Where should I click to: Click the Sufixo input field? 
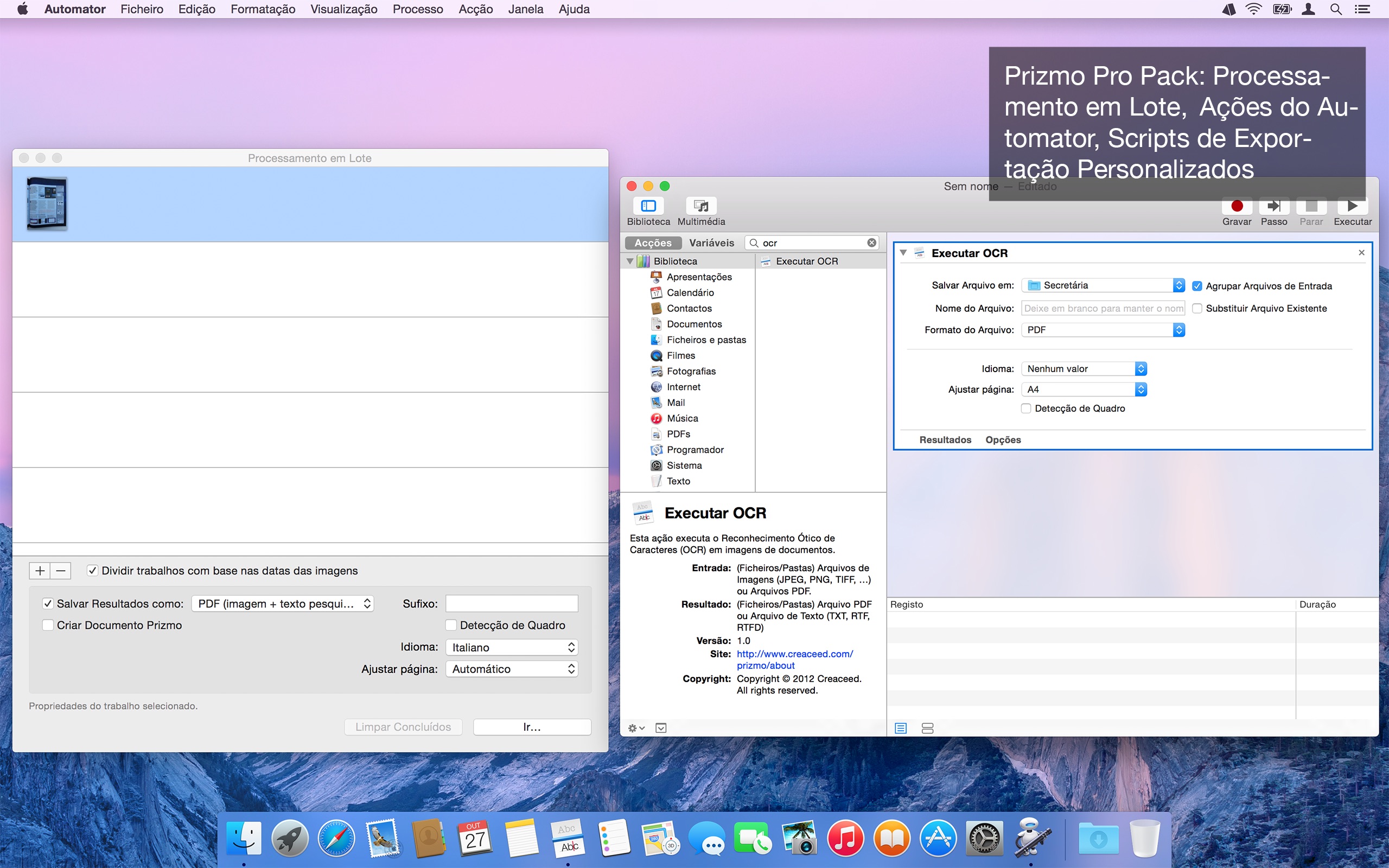click(x=512, y=603)
